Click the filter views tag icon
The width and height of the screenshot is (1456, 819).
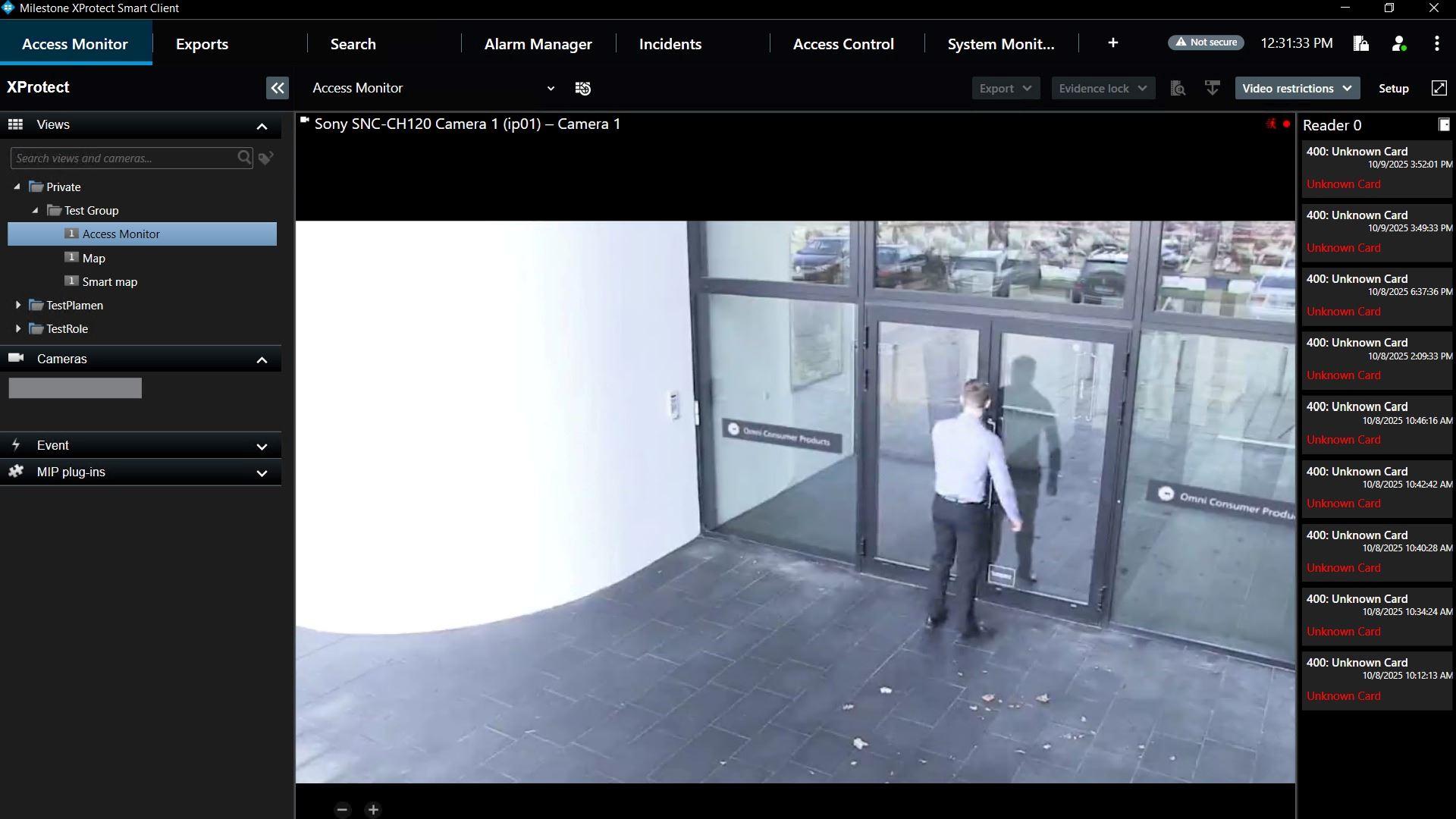[x=266, y=158]
